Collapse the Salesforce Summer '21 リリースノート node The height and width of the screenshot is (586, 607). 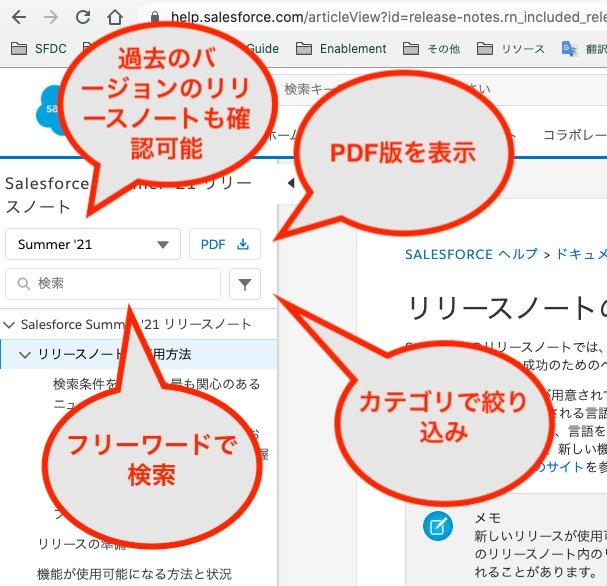[9, 325]
